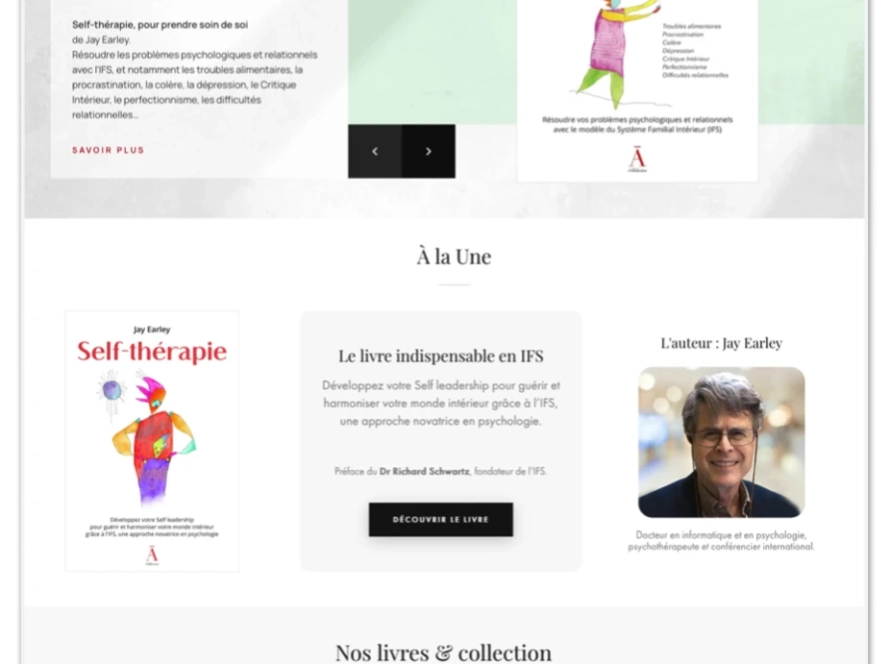This screenshot has width=890, height=664.
Task: Click the slide title Self-thérapie, pour prendre soin de soi
Action: click(x=159, y=25)
